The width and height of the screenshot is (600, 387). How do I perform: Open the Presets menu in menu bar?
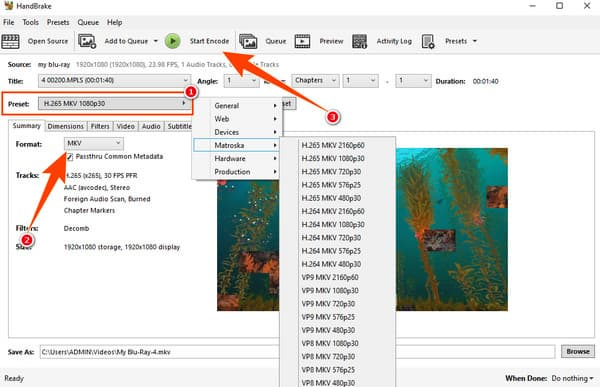coord(58,22)
